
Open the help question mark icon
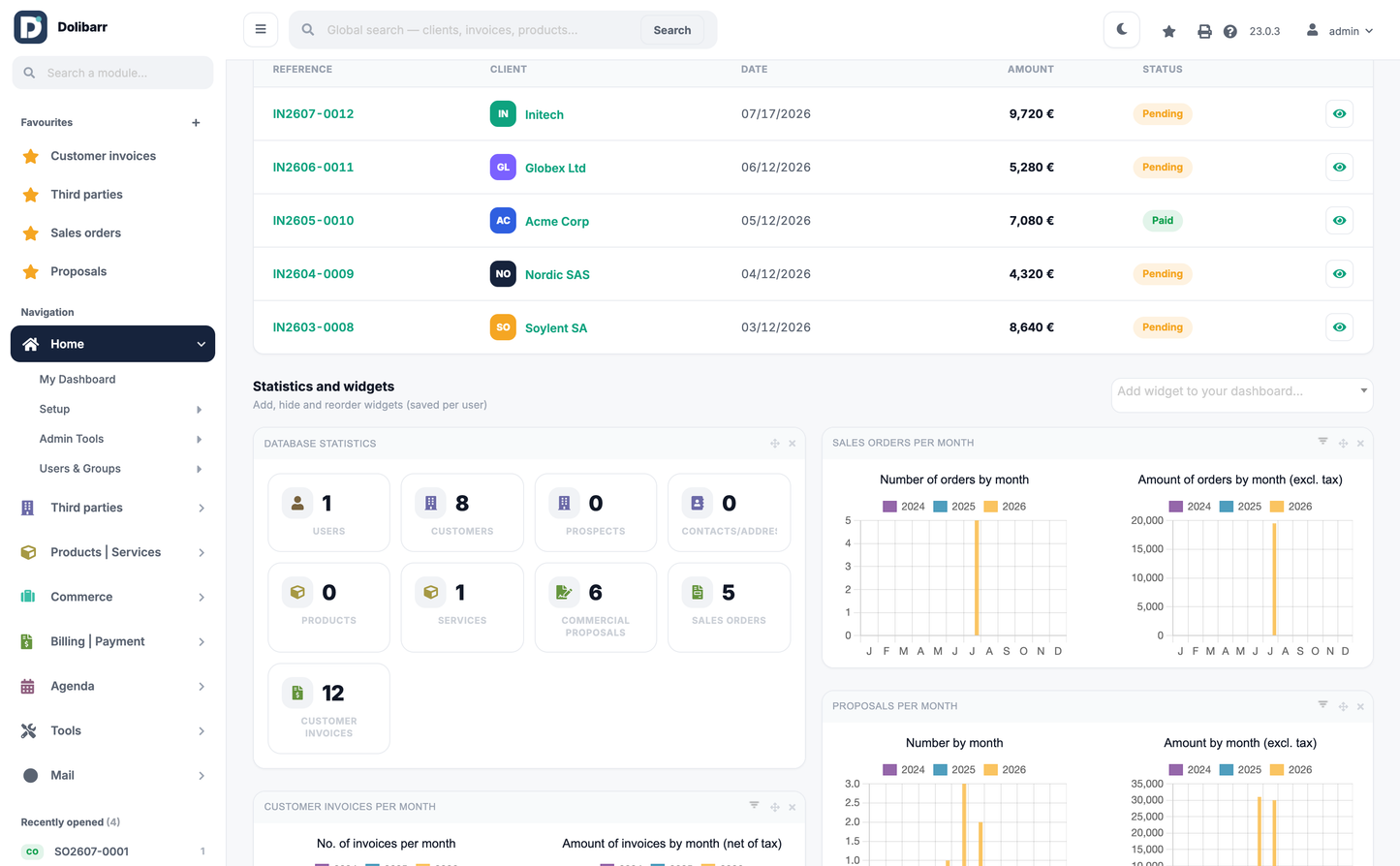pyautogui.click(x=1230, y=31)
